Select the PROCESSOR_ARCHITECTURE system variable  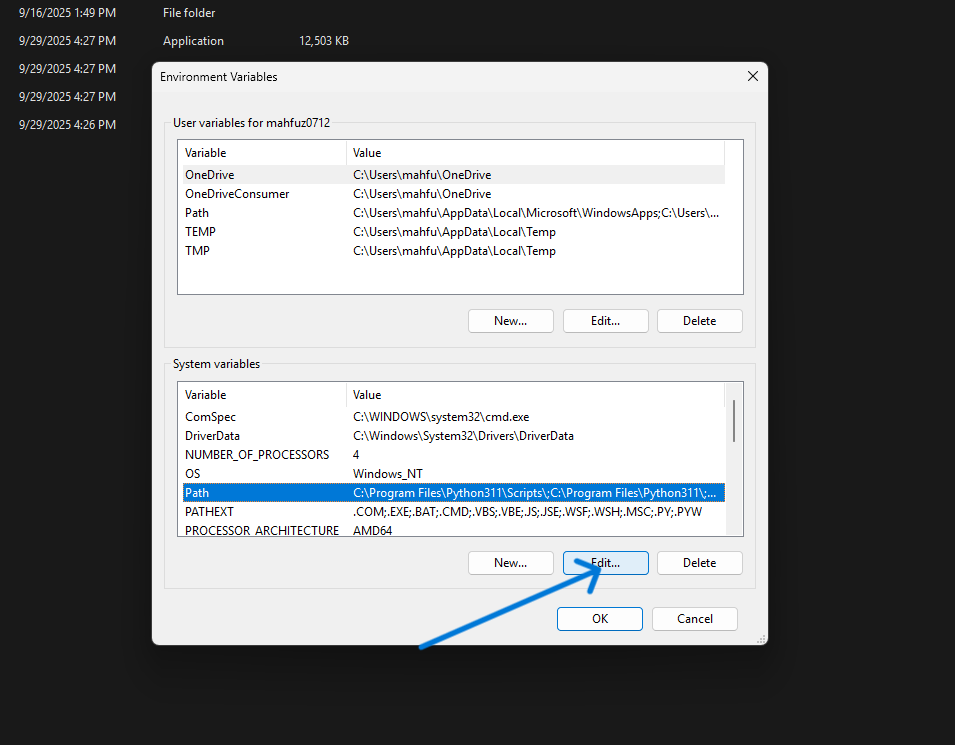click(x=261, y=530)
